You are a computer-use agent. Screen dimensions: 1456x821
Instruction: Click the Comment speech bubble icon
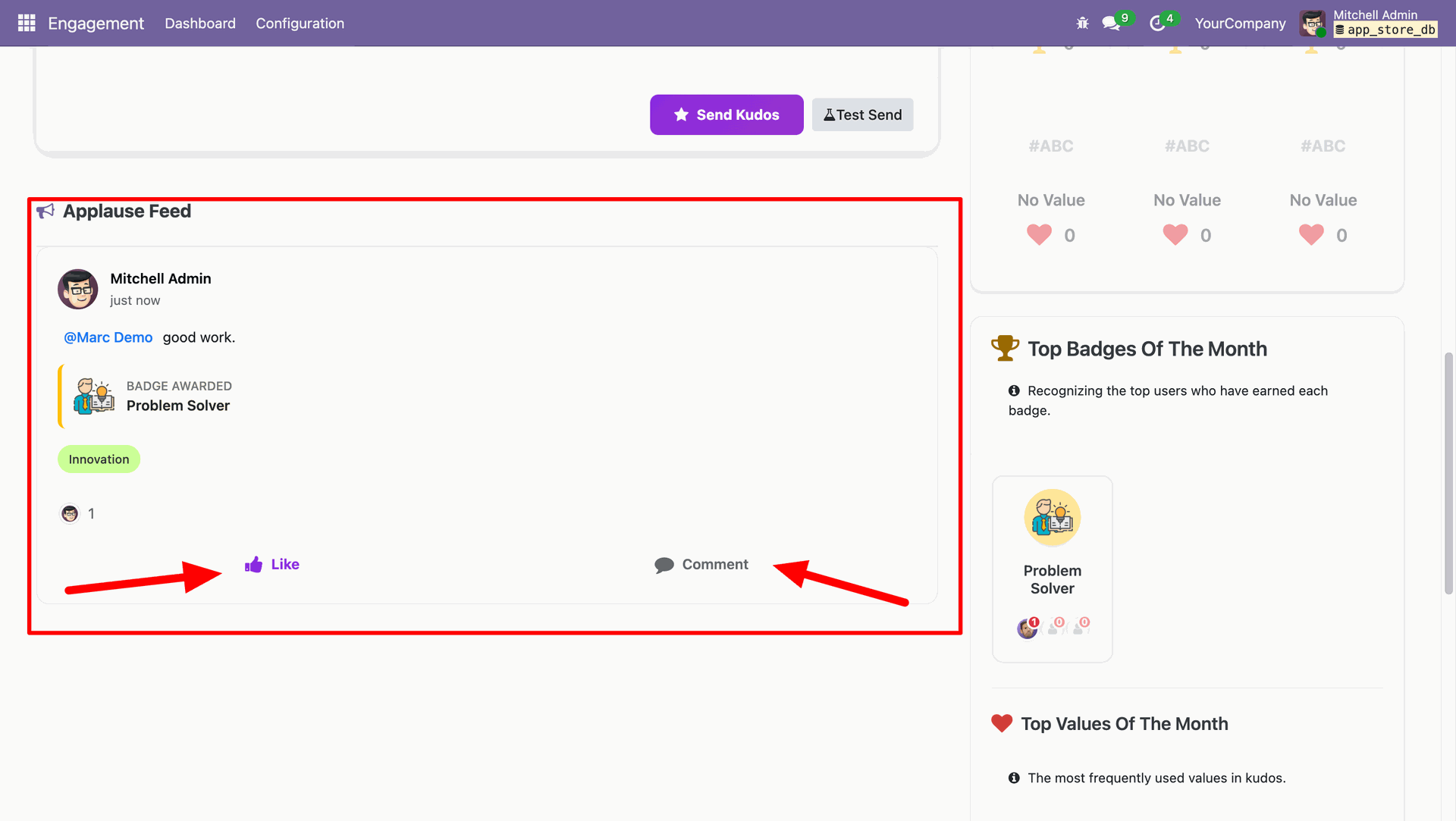(664, 565)
